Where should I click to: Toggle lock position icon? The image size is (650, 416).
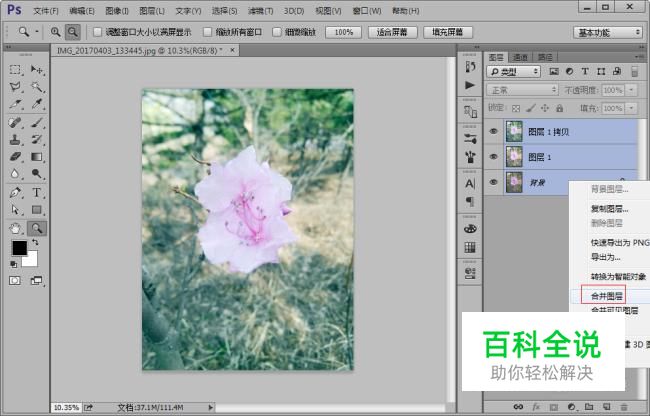click(x=545, y=108)
